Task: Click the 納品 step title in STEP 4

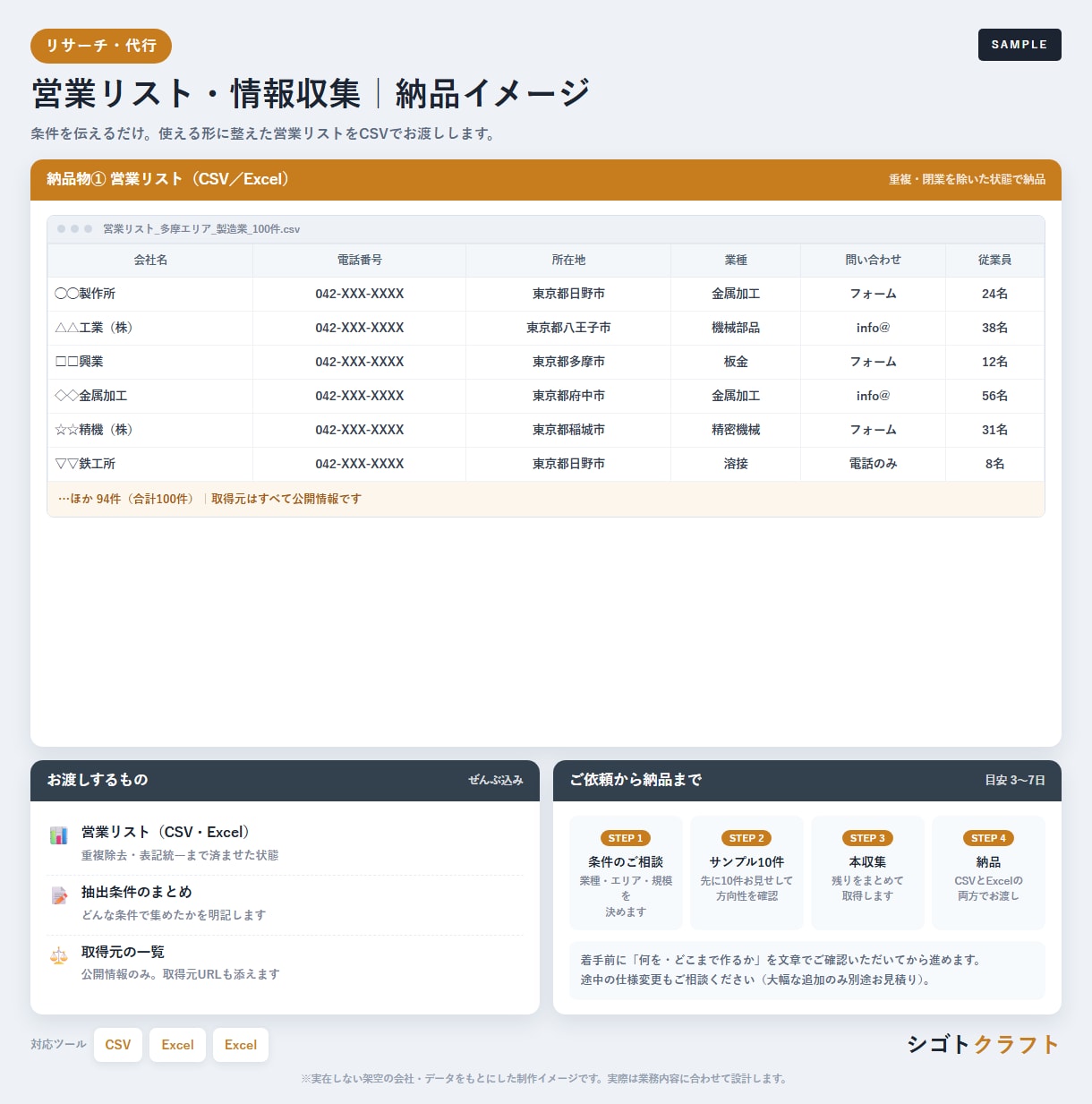Action: tap(989, 861)
